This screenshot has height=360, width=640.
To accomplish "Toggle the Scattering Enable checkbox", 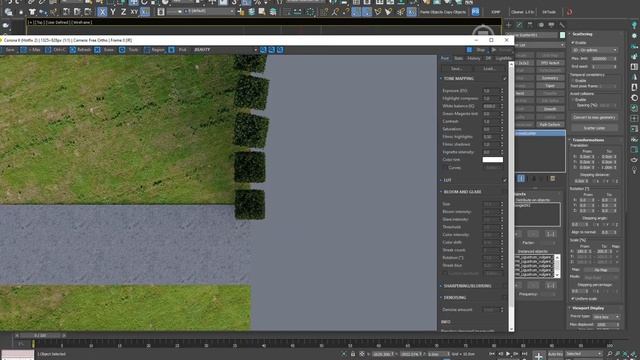I will coord(573,42).
